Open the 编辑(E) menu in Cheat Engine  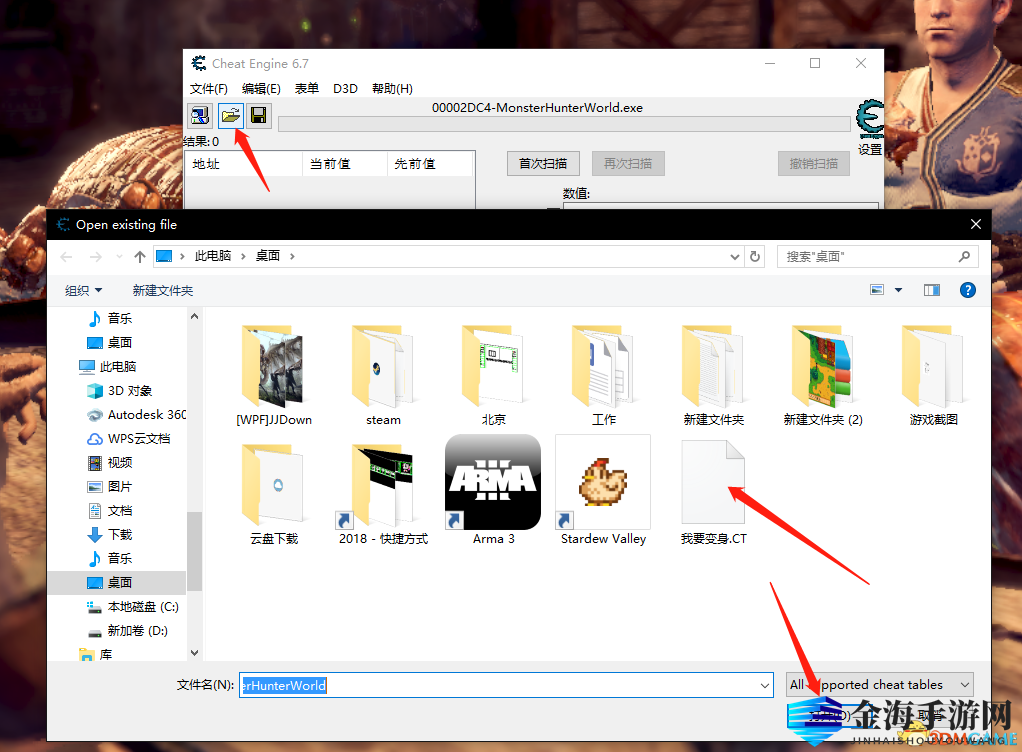[261, 89]
